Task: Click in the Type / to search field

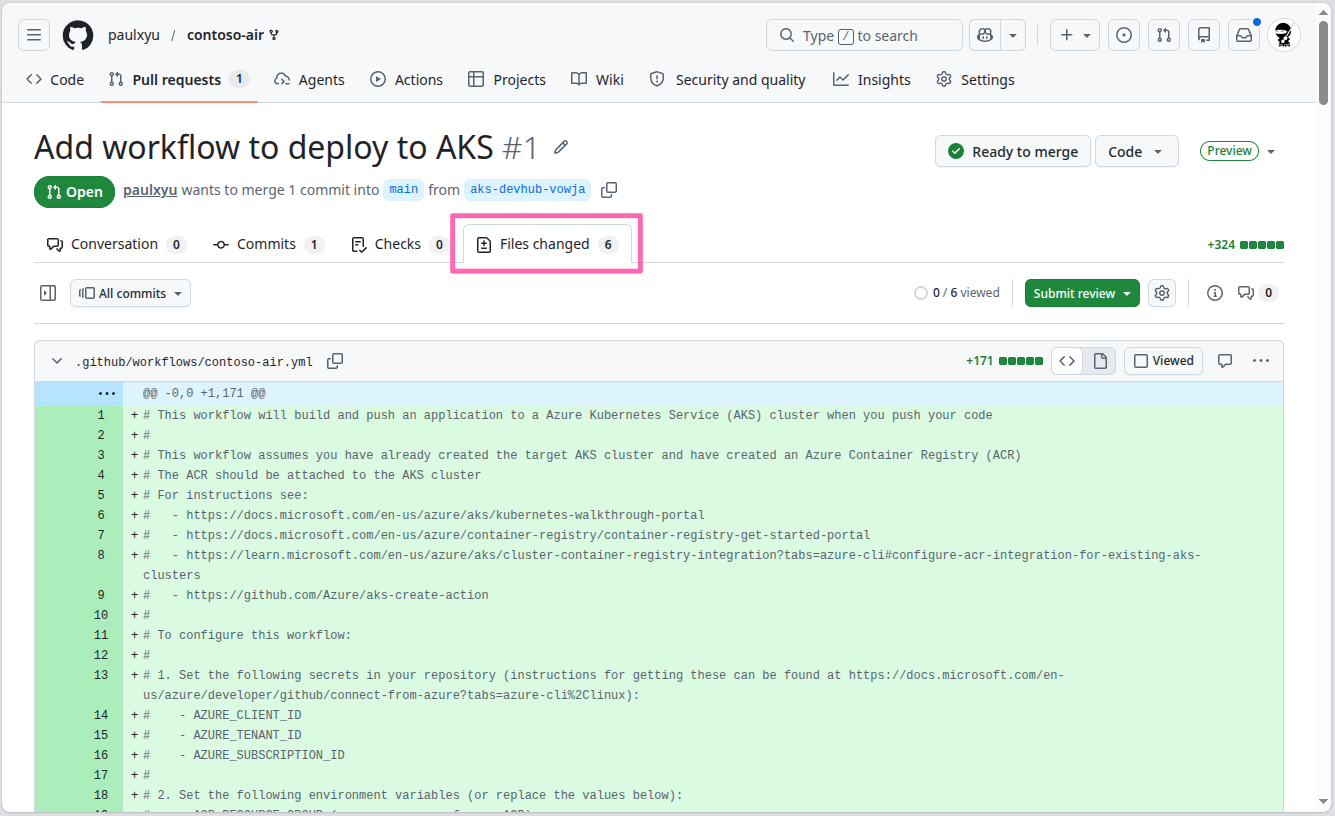Action: [x=864, y=35]
